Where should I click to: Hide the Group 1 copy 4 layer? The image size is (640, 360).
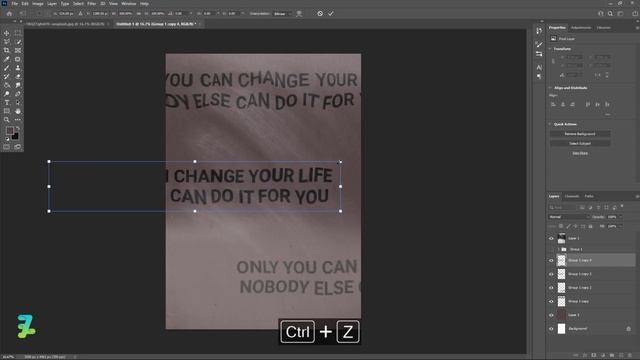(x=551, y=260)
